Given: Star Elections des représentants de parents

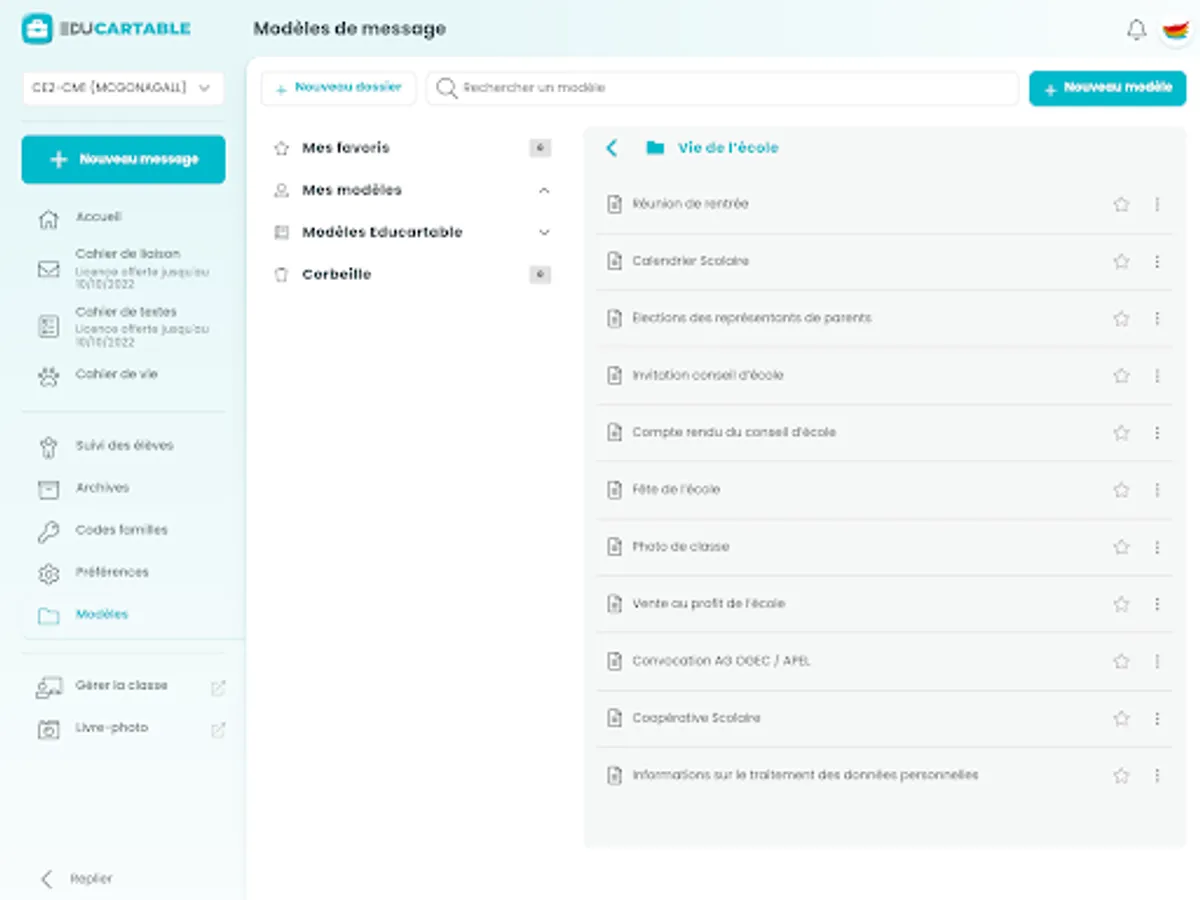Looking at the screenshot, I should [1121, 318].
